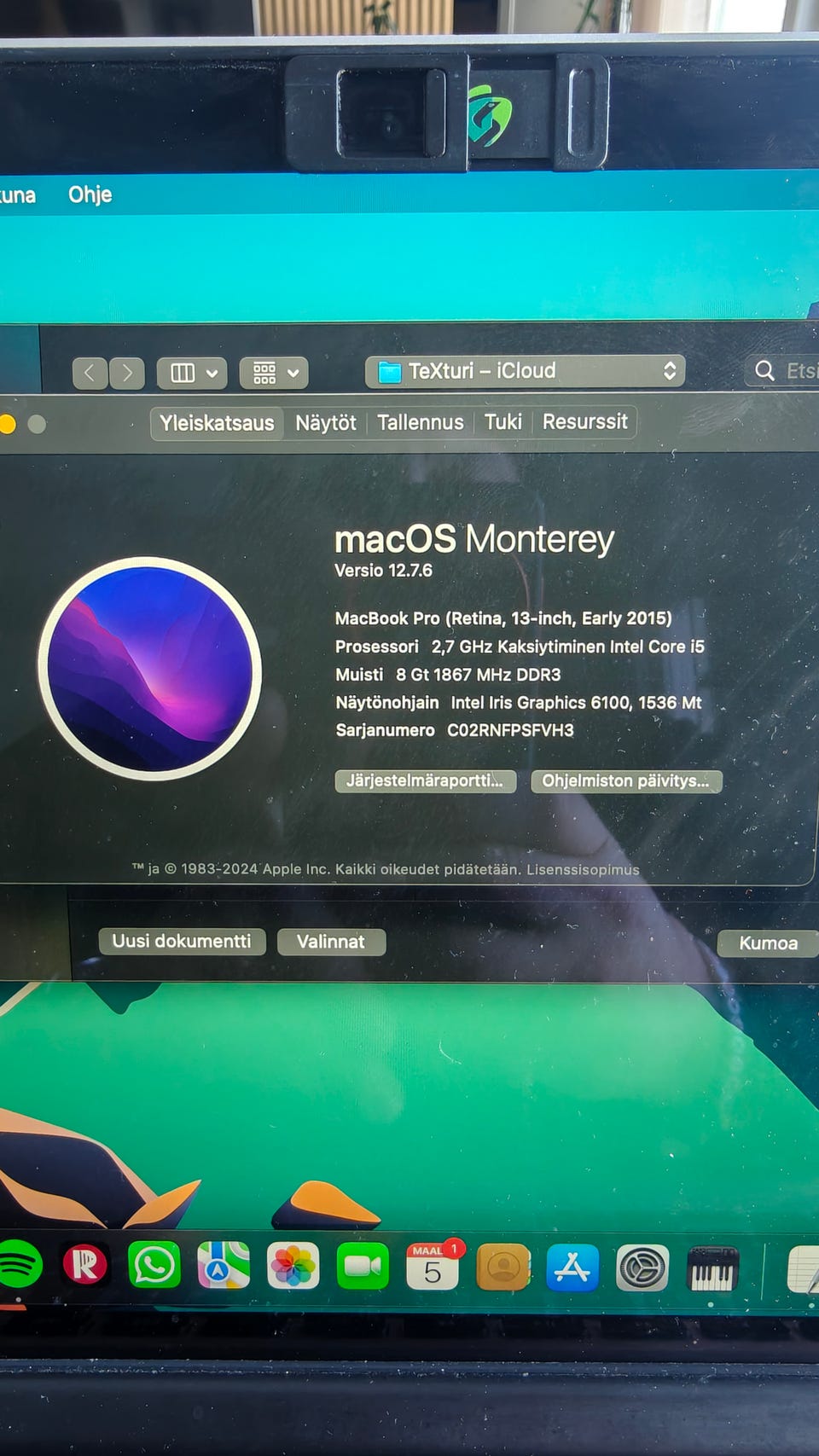The height and width of the screenshot is (1456, 819).
Task: Click into the Etsi search field
Action: (782, 371)
